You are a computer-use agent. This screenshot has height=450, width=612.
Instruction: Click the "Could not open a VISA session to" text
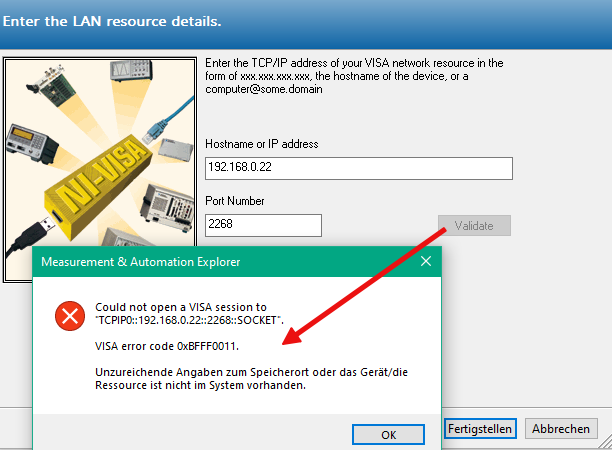click(181, 307)
